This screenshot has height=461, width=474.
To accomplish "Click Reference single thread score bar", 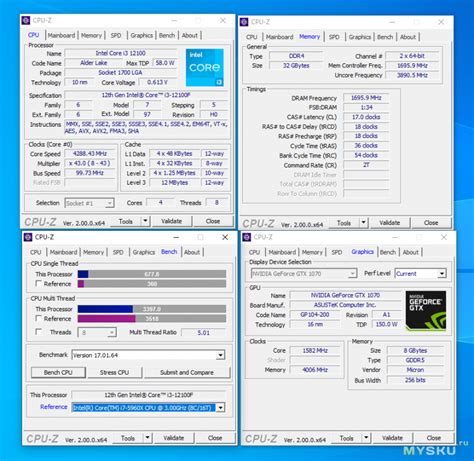I will (x=152, y=284).
